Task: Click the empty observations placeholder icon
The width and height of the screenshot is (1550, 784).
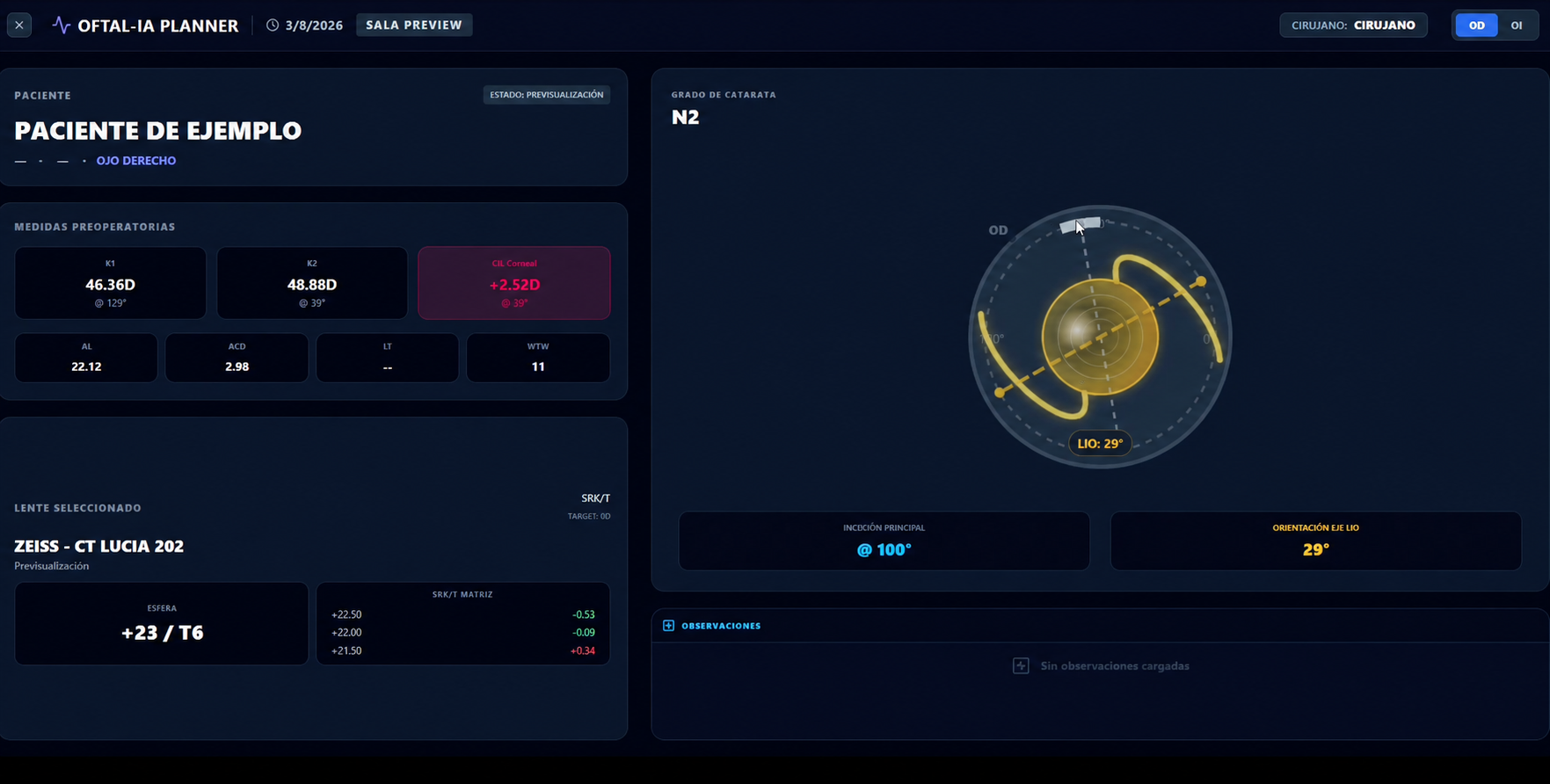Action: point(1021,665)
